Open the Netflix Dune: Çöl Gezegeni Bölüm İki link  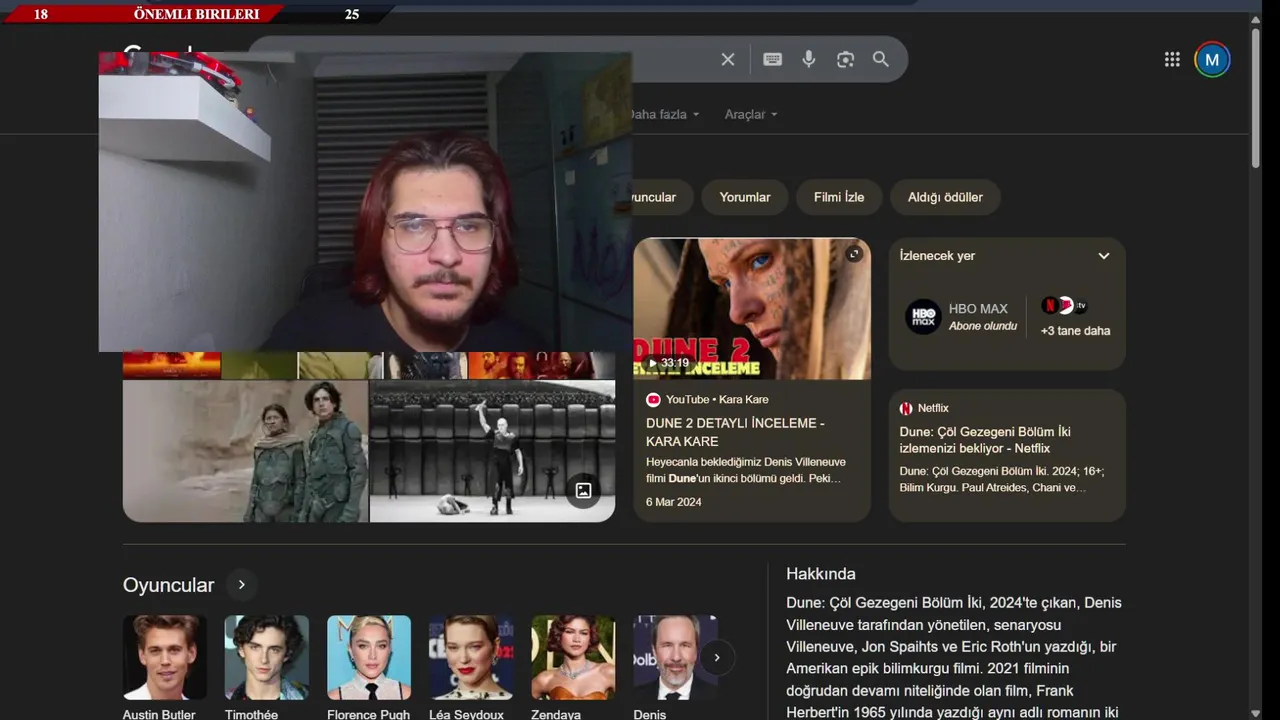[985, 440]
